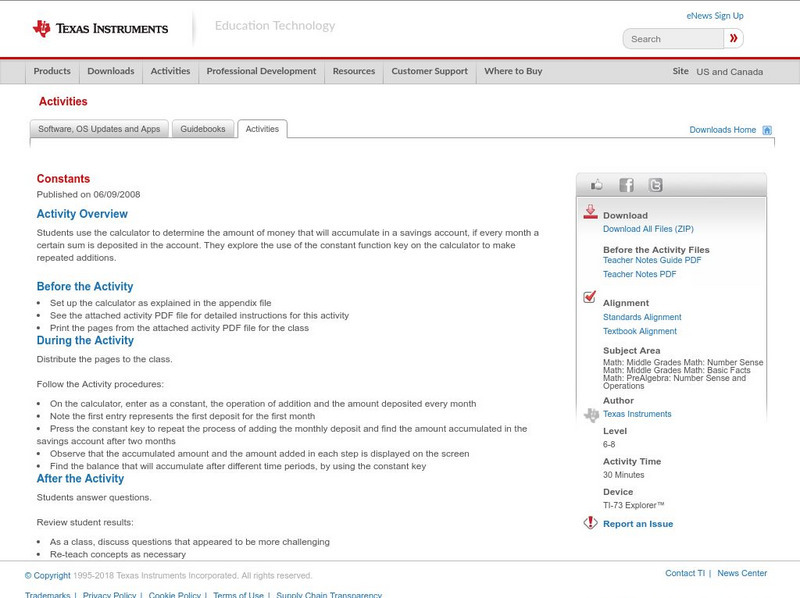
Task: Switch to the Guidebooks tab
Action: [203, 129]
